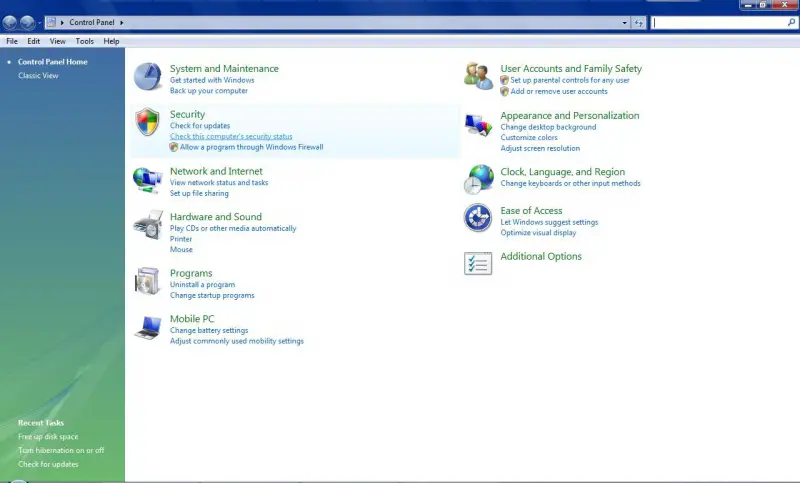
Task: Click Free up disk space in Recent Tasks
Action: 48,437
